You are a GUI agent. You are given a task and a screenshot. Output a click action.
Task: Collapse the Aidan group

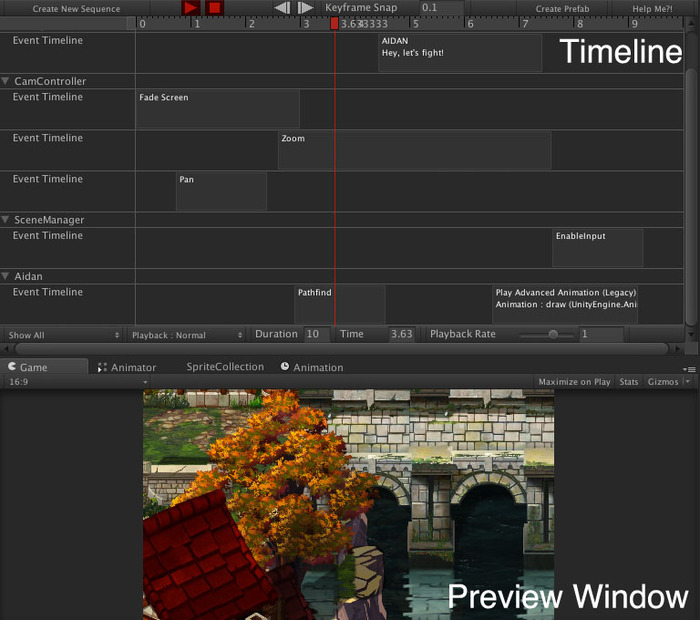pyautogui.click(x=5, y=276)
